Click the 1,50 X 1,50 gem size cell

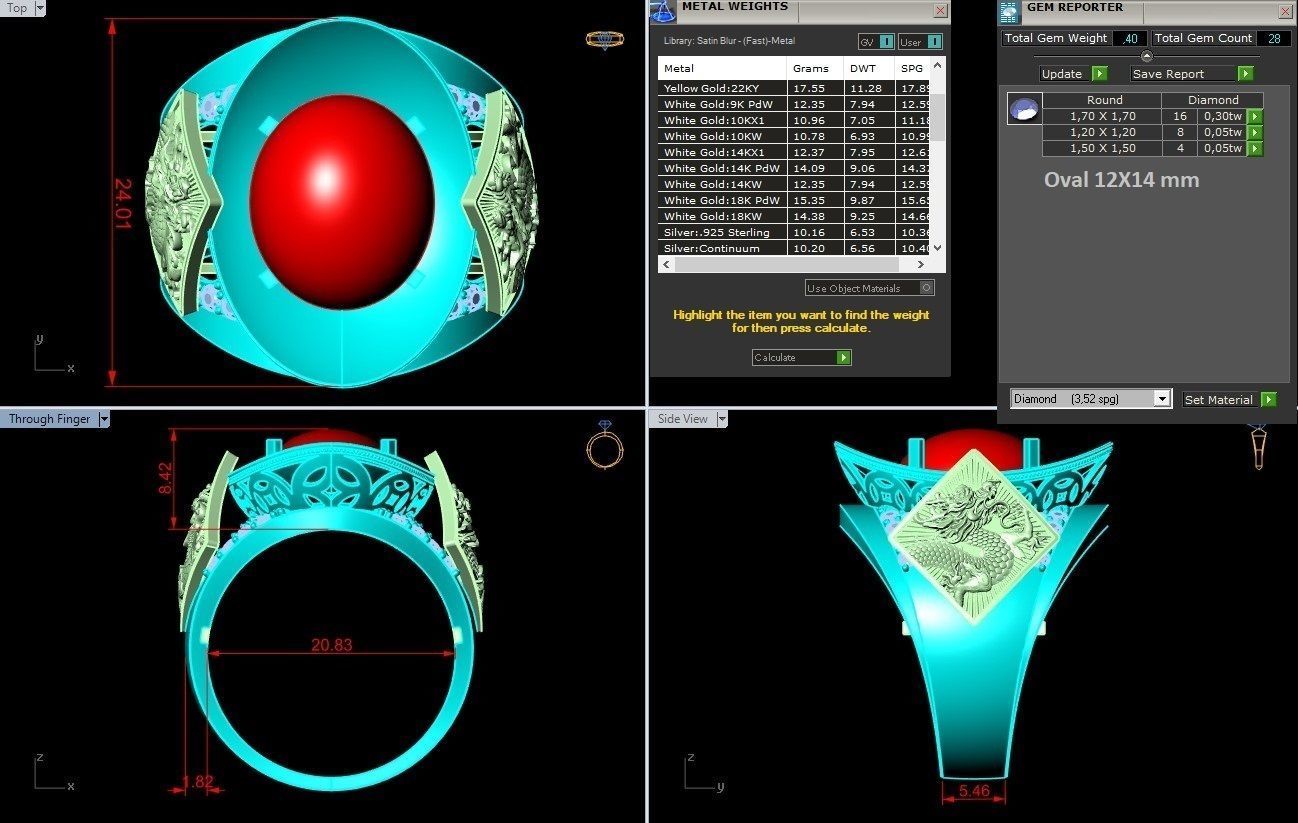[1103, 148]
